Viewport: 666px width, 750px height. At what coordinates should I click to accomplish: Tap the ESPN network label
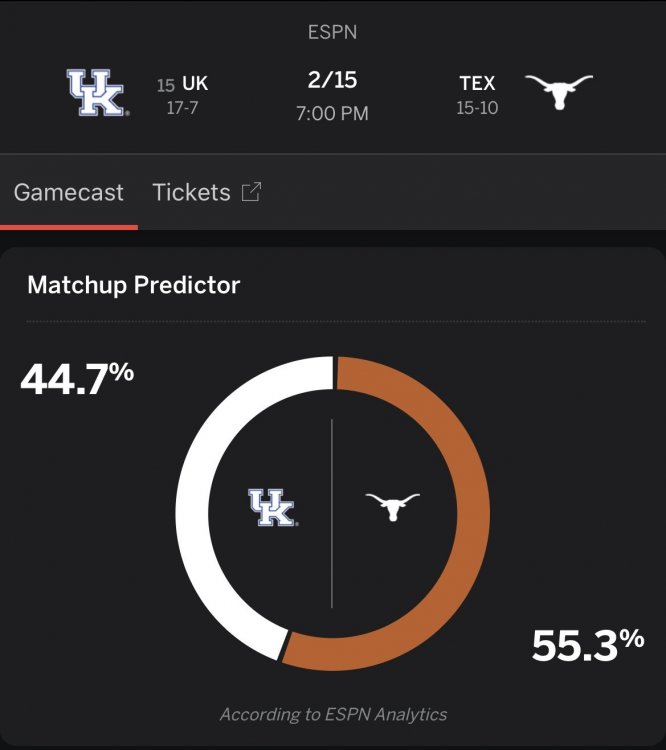tap(332, 32)
